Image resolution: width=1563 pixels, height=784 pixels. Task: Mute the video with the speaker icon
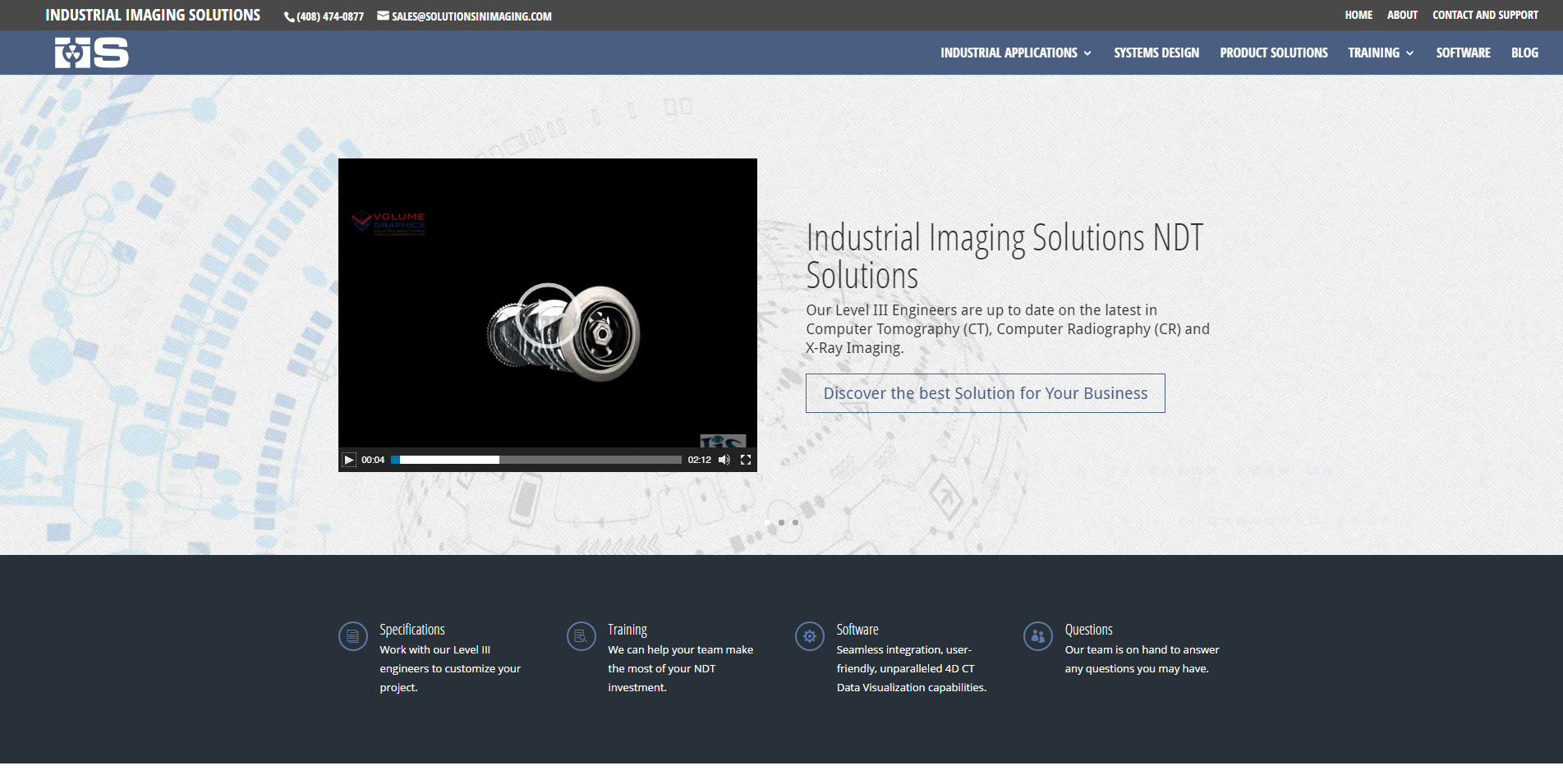click(724, 460)
